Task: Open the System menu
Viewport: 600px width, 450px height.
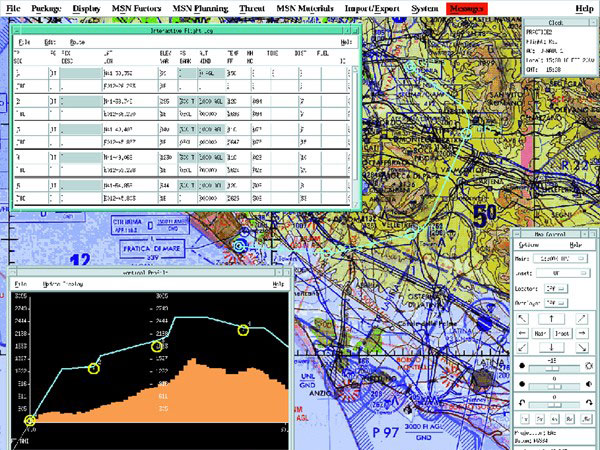Action: (x=424, y=8)
